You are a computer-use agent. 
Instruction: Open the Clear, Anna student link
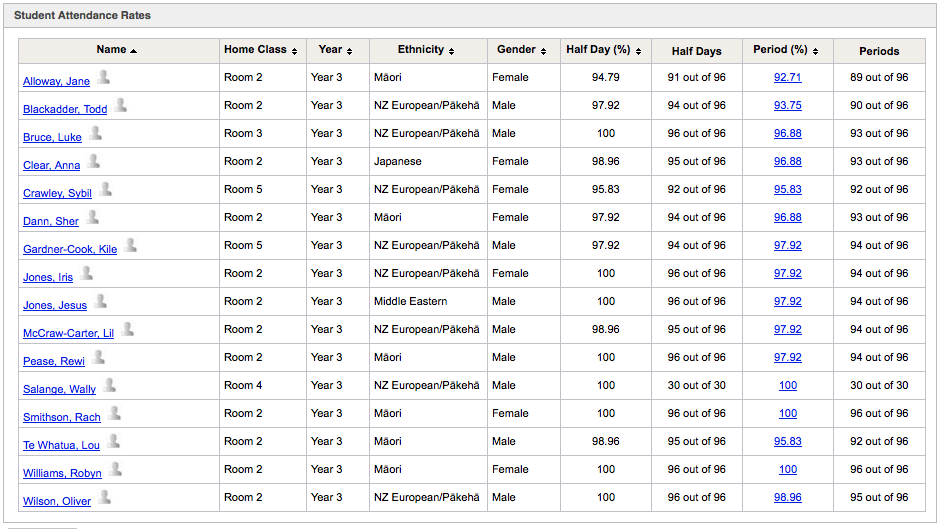(51, 165)
